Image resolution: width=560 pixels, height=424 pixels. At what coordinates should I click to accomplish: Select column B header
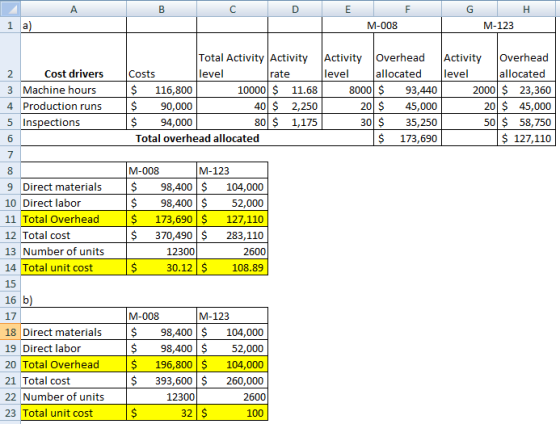(x=161, y=9)
